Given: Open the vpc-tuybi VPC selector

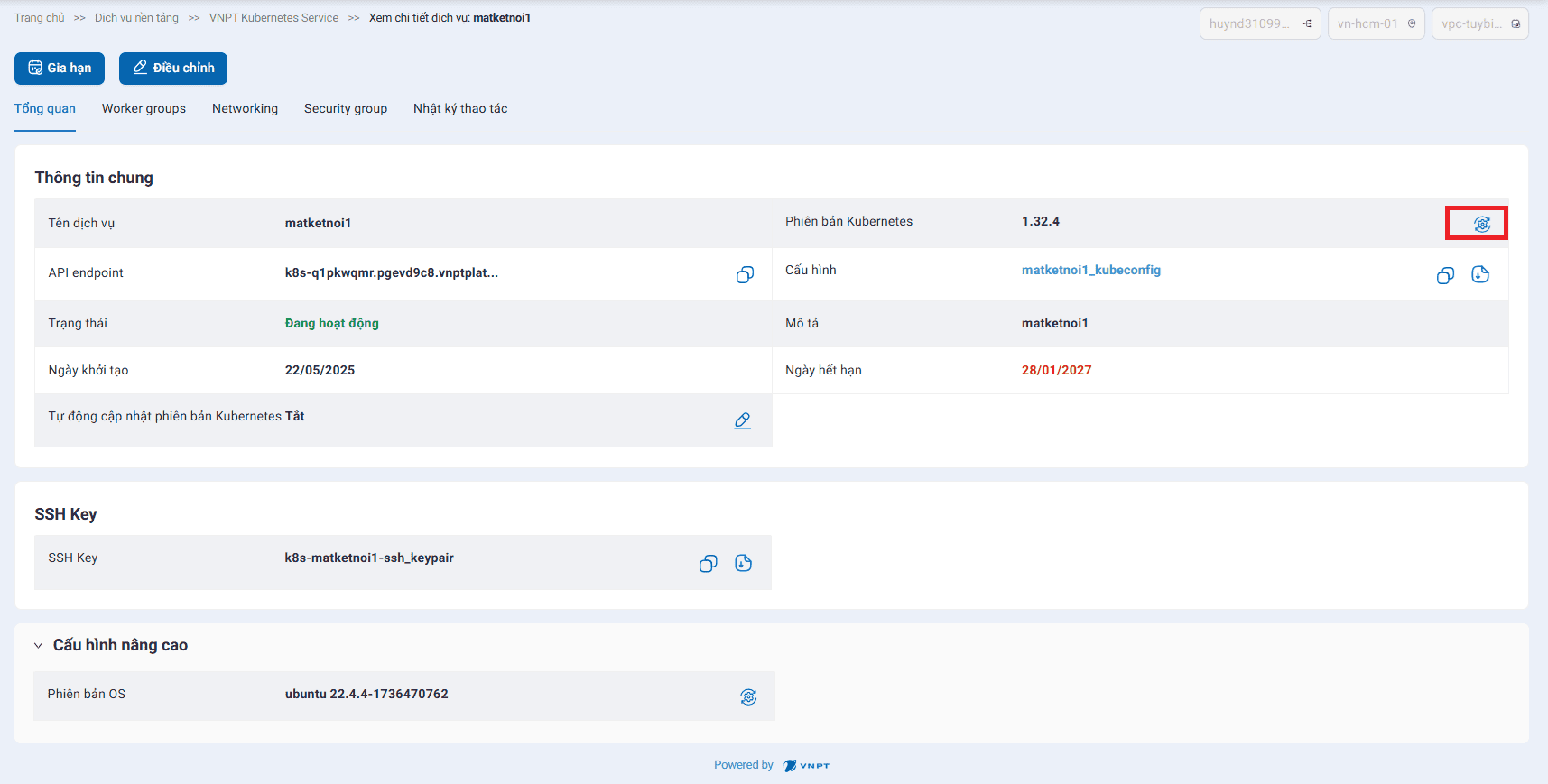Looking at the screenshot, I should (x=1479, y=23).
